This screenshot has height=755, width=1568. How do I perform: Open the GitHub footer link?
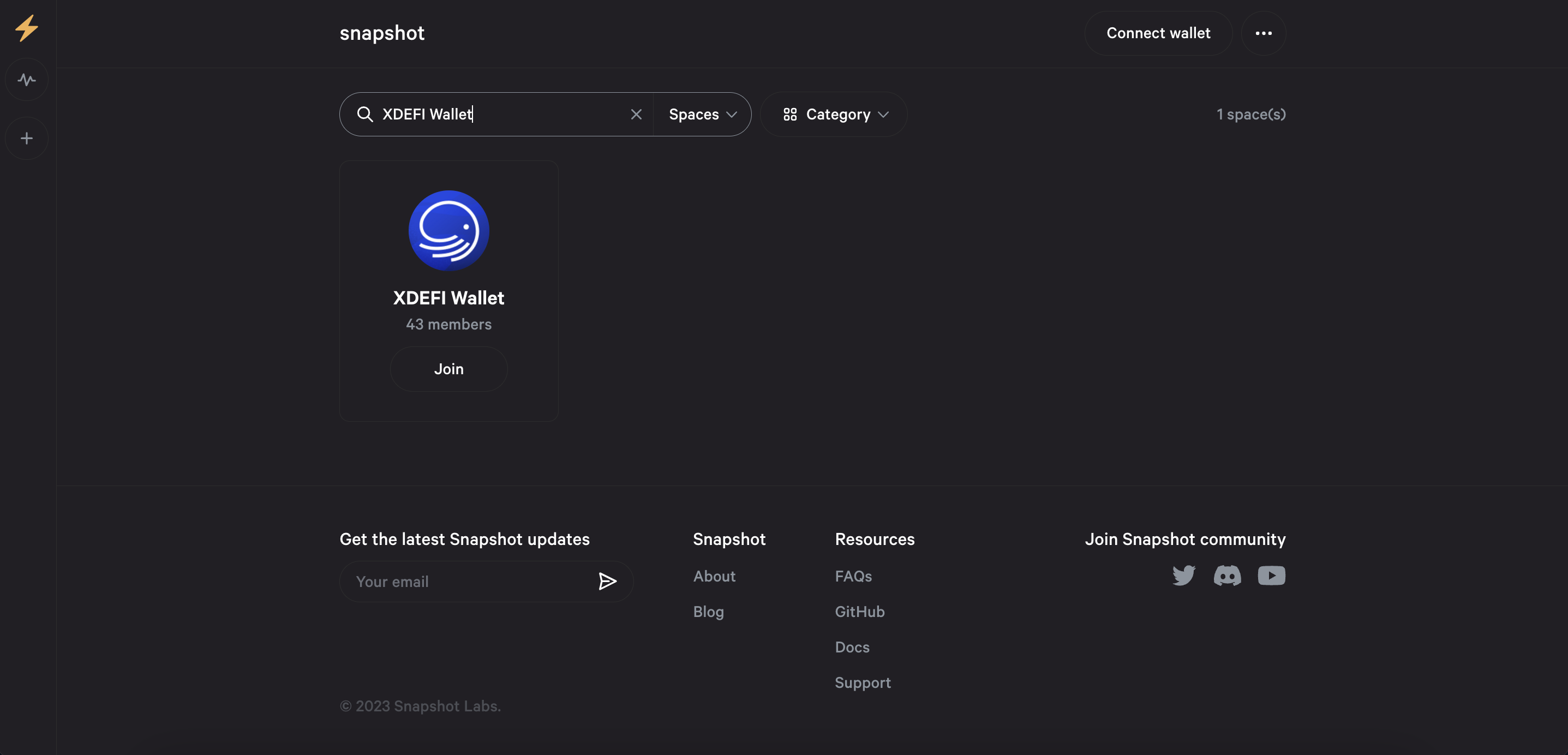point(859,612)
